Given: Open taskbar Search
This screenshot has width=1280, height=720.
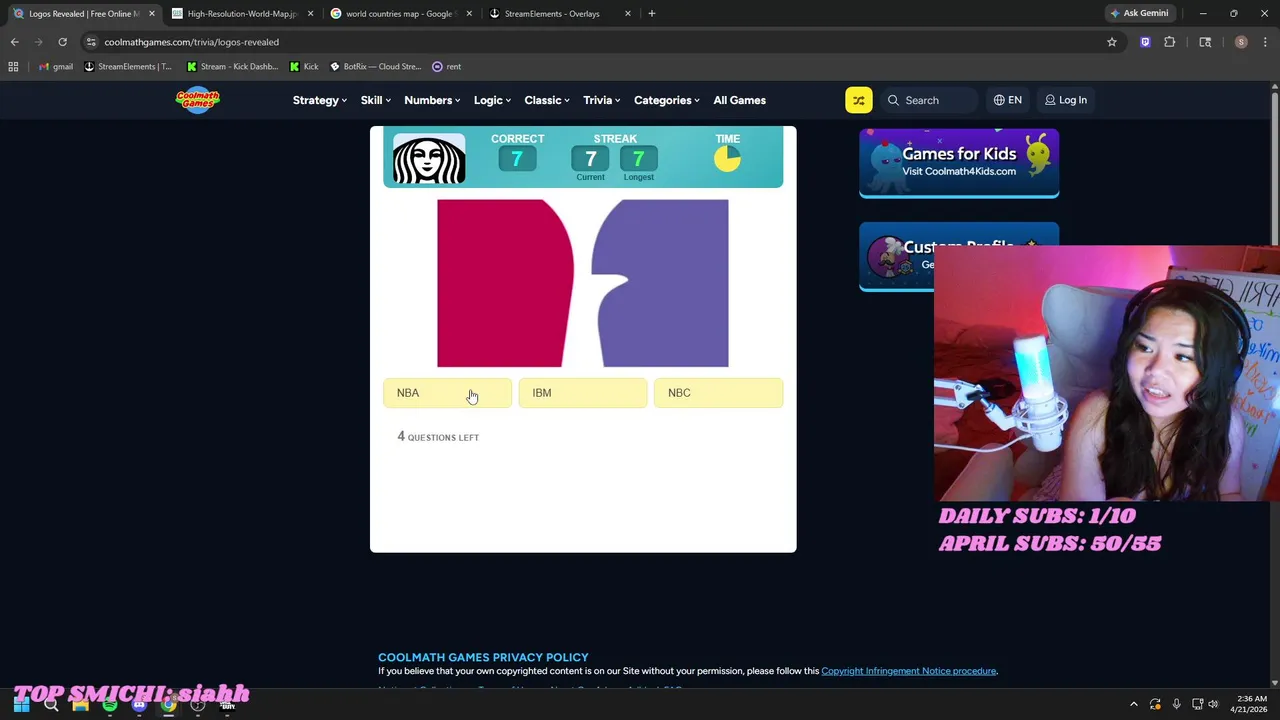Looking at the screenshot, I should tap(51, 705).
